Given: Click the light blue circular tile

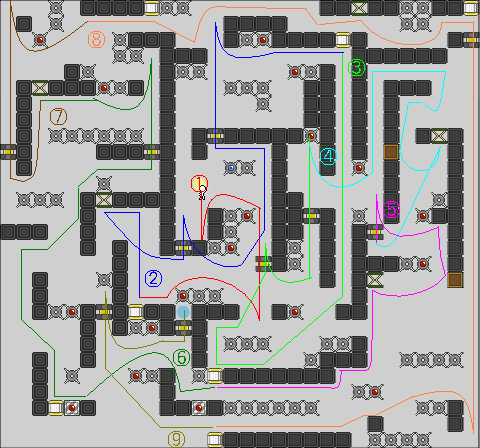Looking at the screenshot, I should point(183,312).
